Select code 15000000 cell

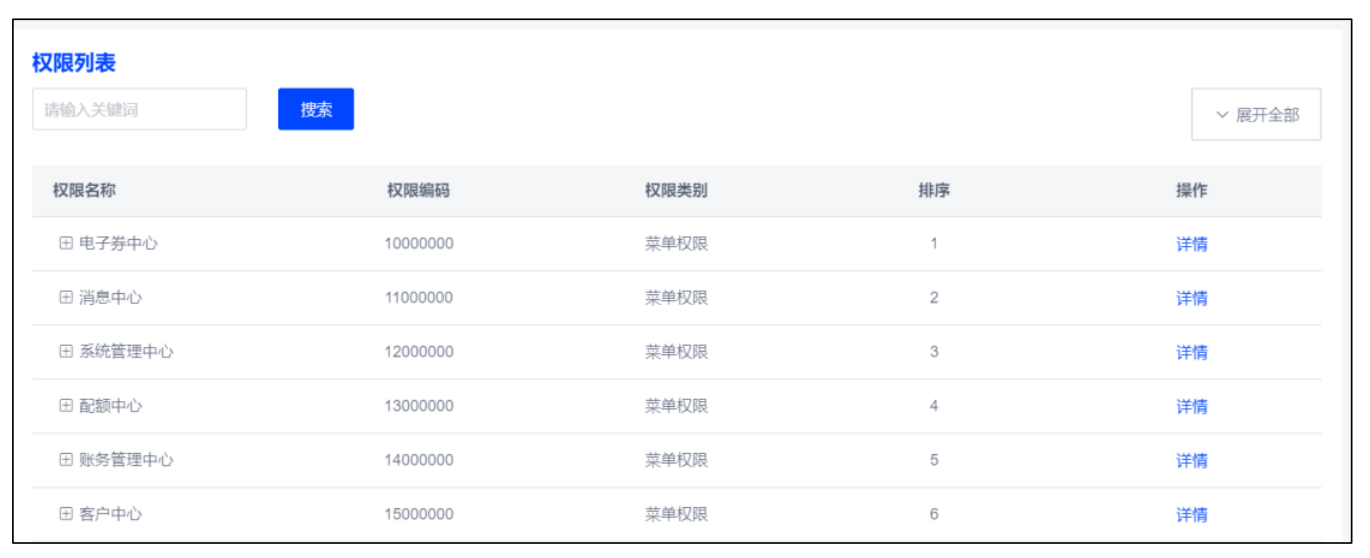click(419, 513)
